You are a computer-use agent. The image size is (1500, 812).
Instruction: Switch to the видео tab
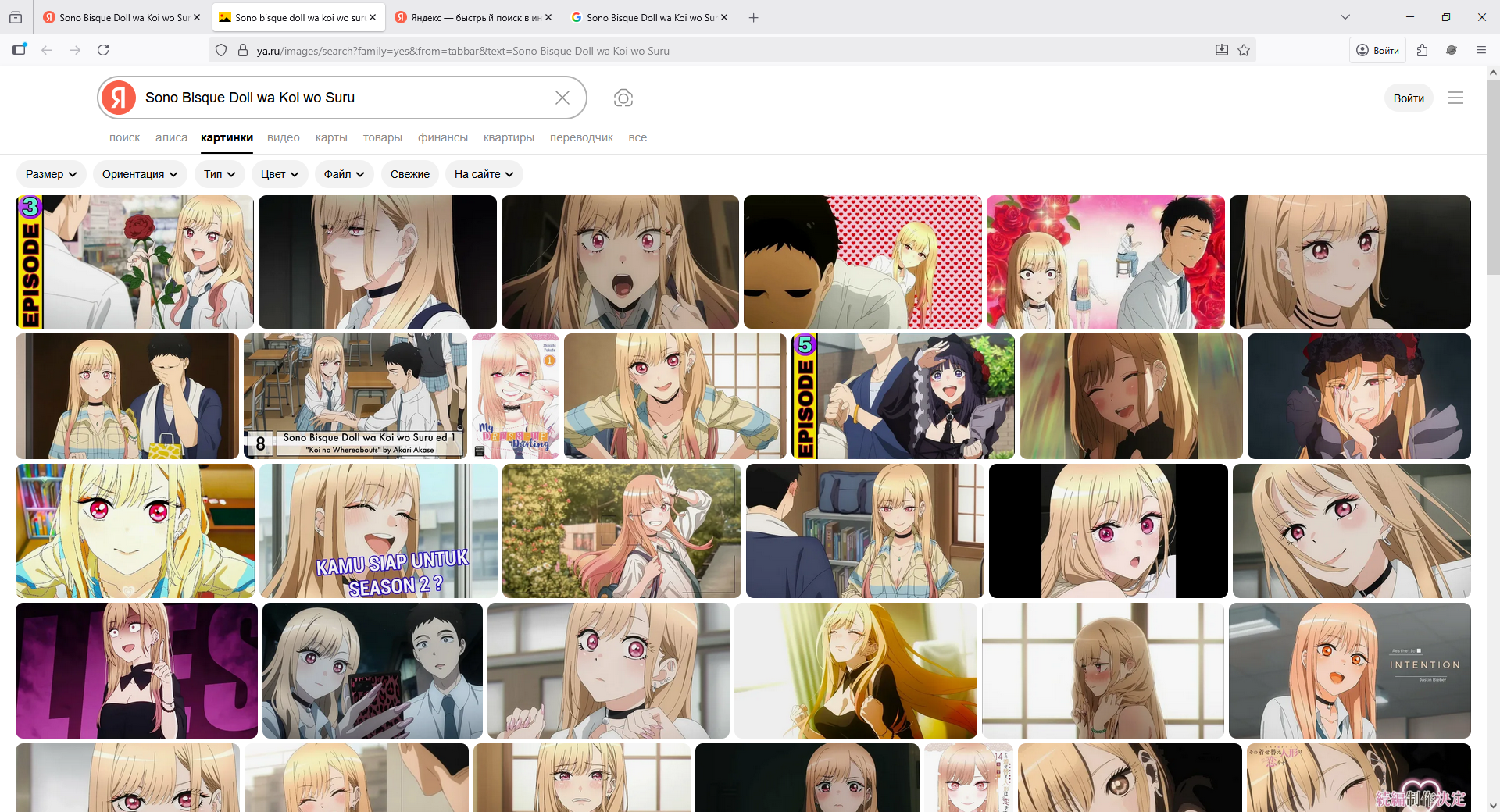tap(283, 137)
